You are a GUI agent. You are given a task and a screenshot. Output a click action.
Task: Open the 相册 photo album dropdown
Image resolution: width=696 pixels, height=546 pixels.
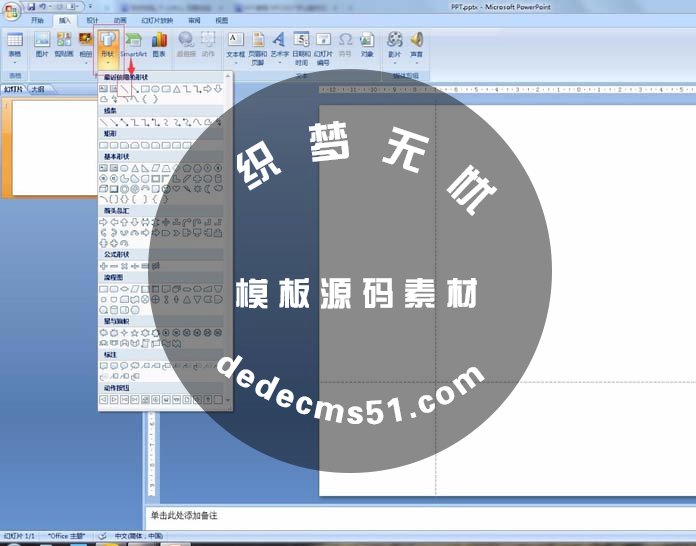pyautogui.click(x=86, y=48)
